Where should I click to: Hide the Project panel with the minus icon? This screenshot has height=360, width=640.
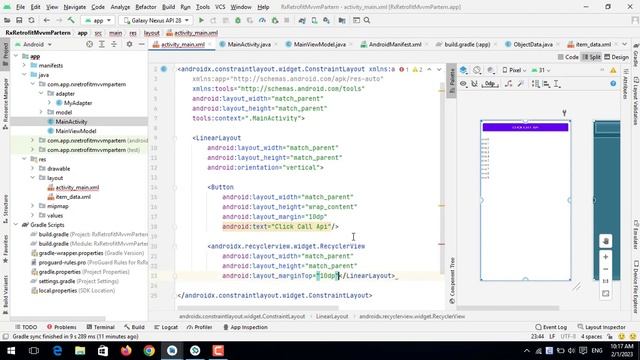click(141, 44)
